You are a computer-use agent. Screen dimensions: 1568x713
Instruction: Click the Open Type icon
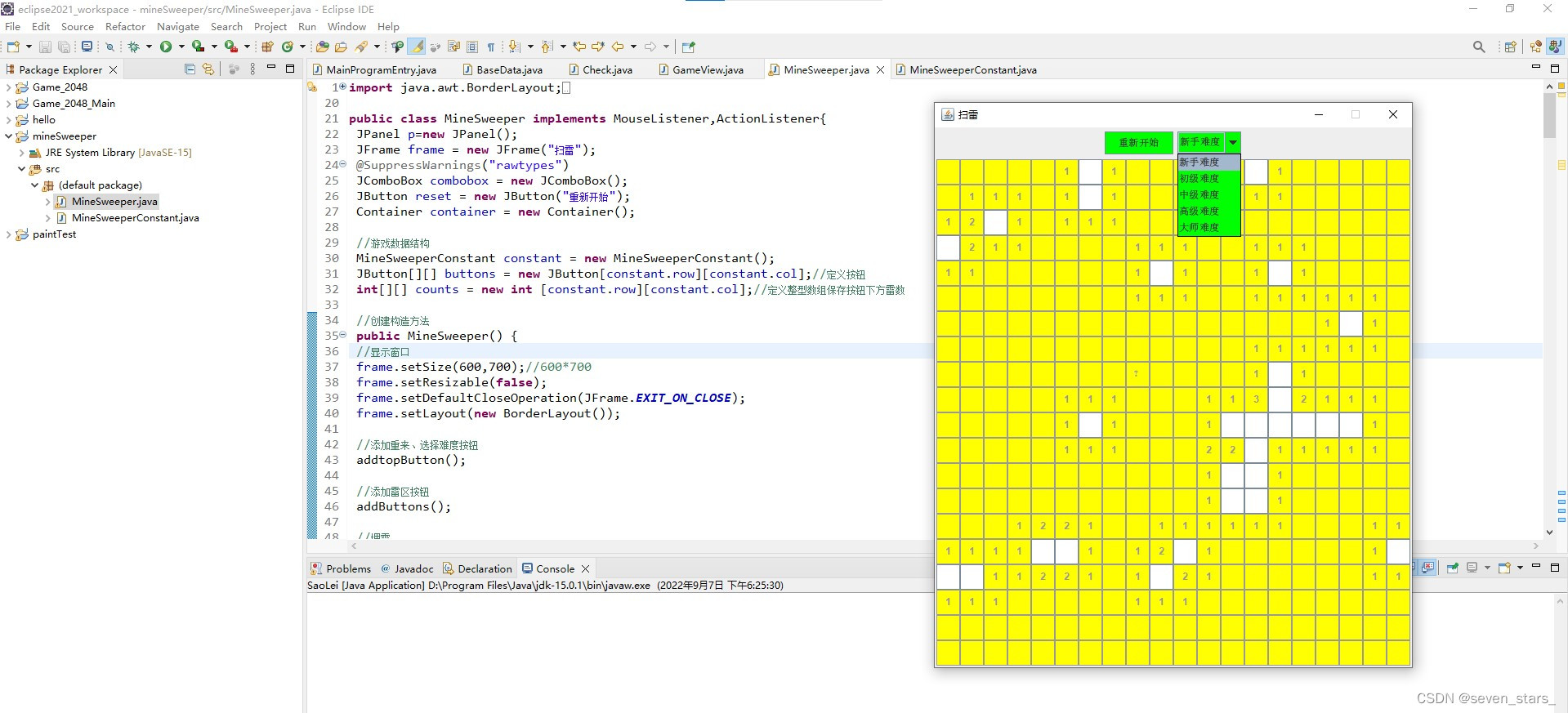323,47
